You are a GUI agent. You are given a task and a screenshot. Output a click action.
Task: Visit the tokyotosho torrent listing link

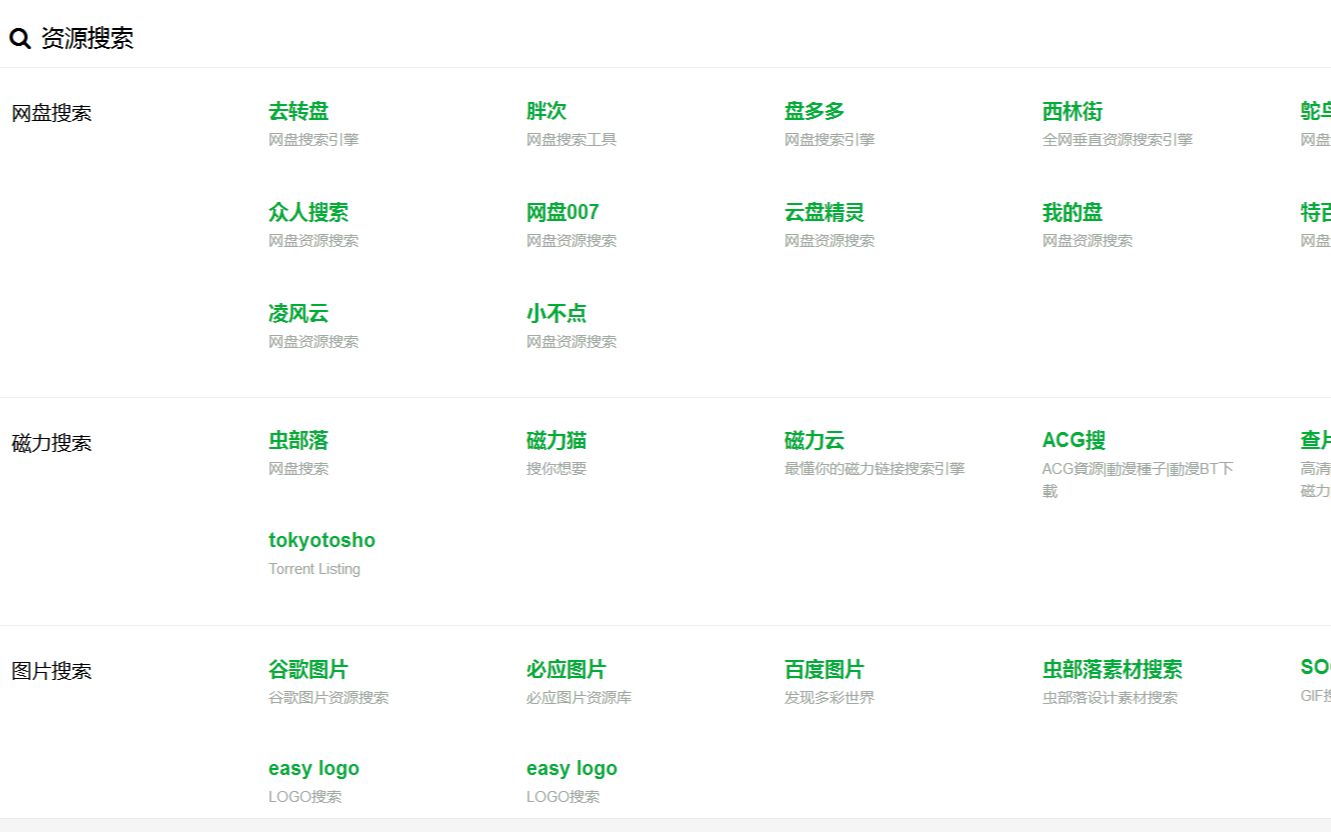(322, 540)
